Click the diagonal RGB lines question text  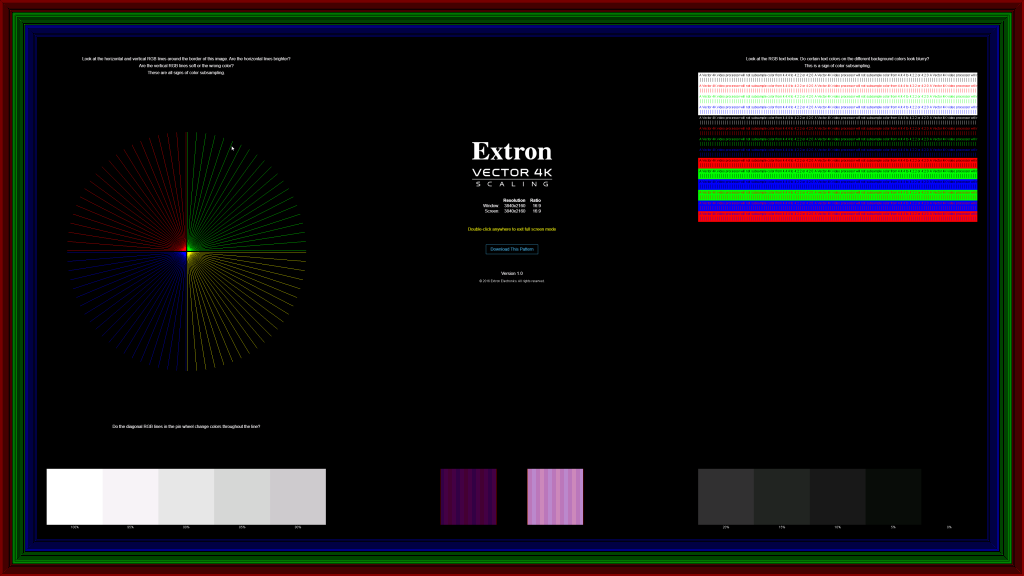tap(186, 426)
